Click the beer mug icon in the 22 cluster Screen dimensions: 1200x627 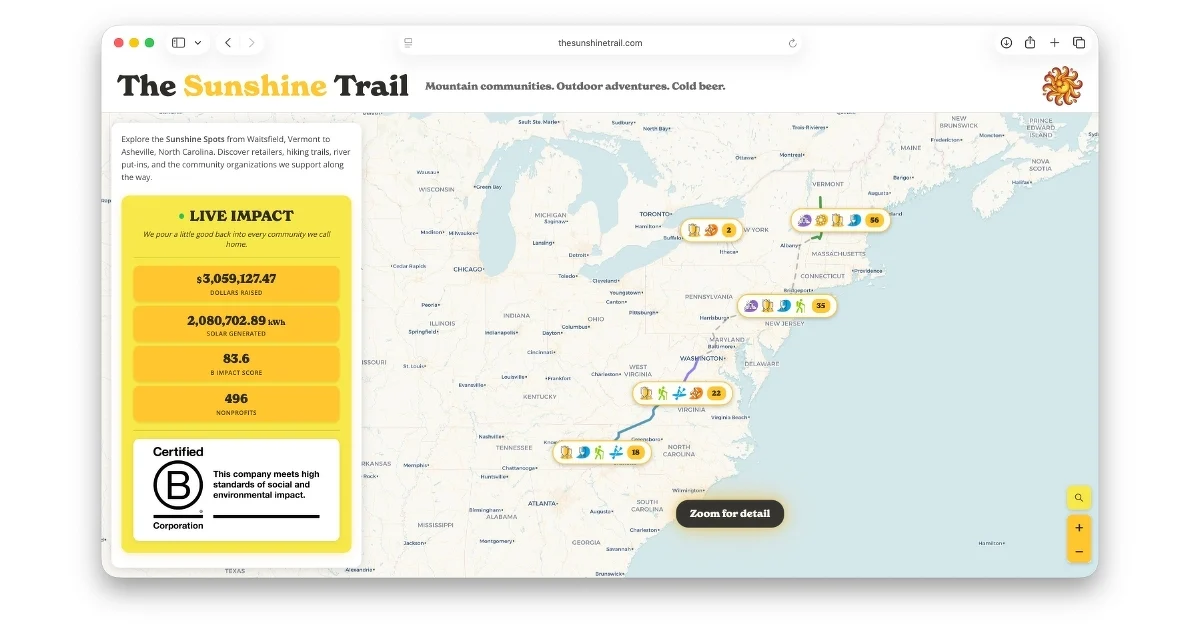pyautogui.click(x=646, y=393)
